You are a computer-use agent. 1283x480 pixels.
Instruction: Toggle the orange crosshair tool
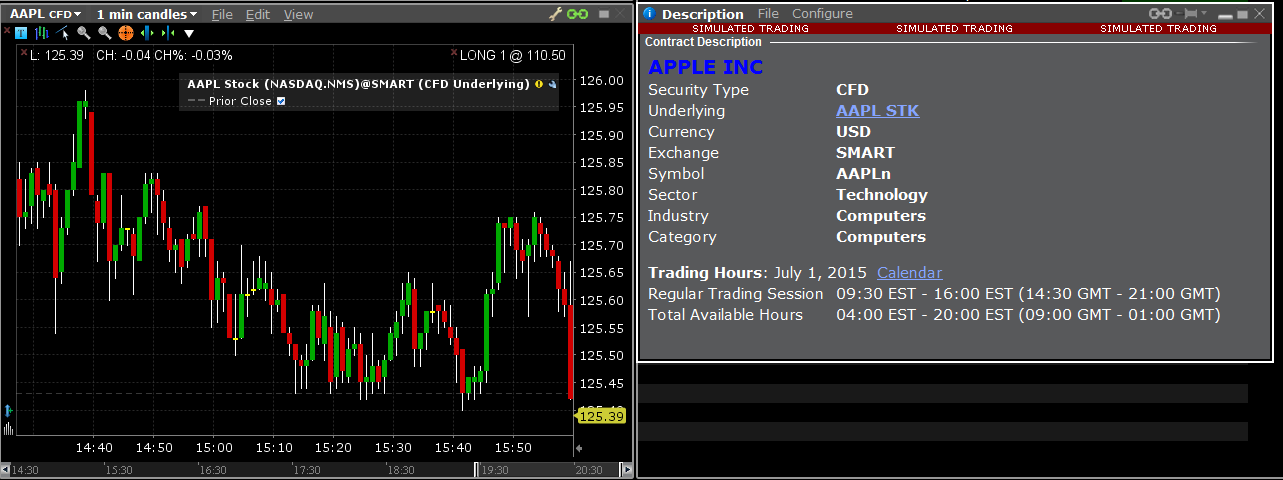tap(126, 33)
